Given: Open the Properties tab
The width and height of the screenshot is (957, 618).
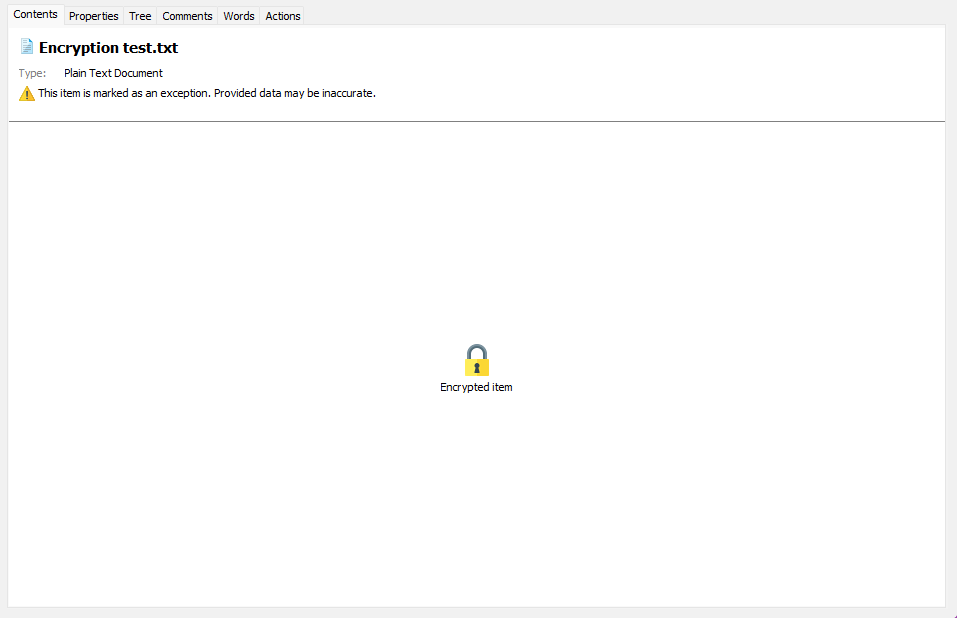Looking at the screenshot, I should [x=93, y=16].
